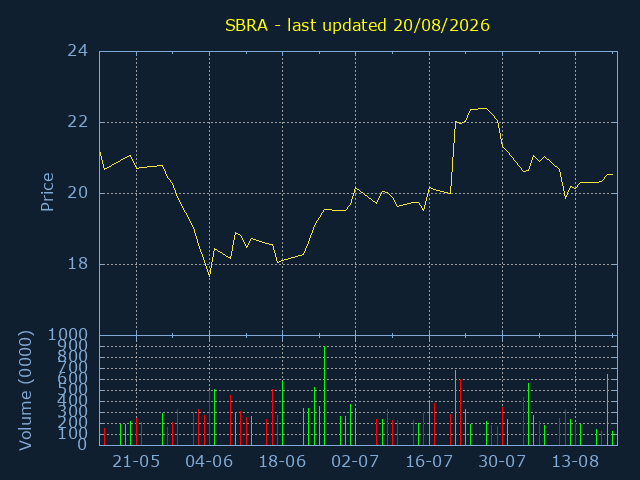This screenshot has height=480, width=640.
Task: Click the 02-07 date axis label
Action: (x=355, y=462)
